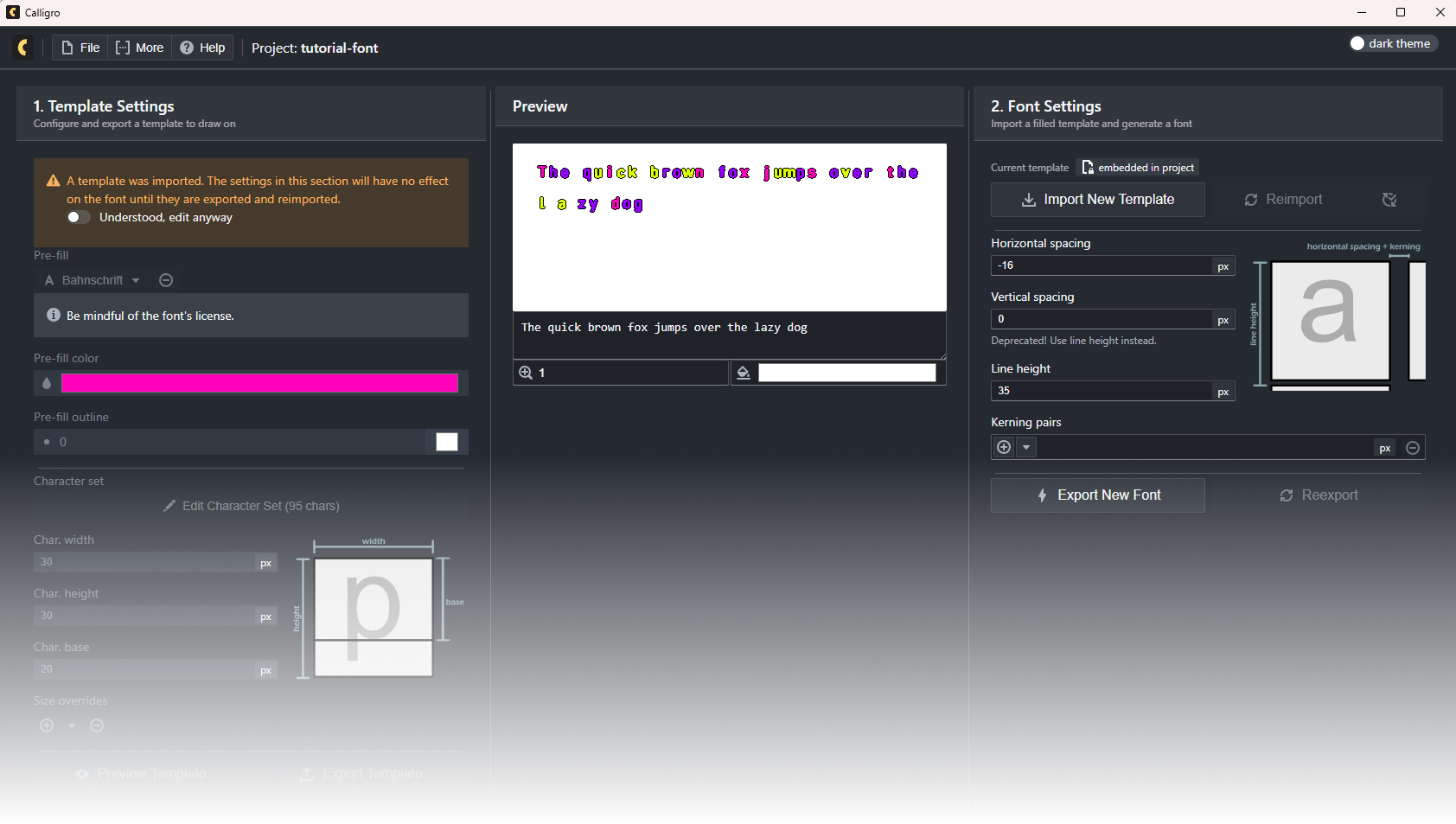1456x824 pixels.
Task: Click the auto-reimport icon beside Reimport
Action: pyautogui.click(x=1389, y=199)
